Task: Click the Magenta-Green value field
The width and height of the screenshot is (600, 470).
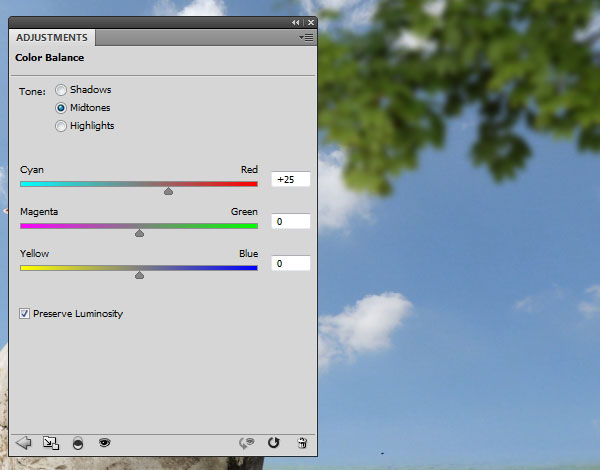Action: [291, 221]
